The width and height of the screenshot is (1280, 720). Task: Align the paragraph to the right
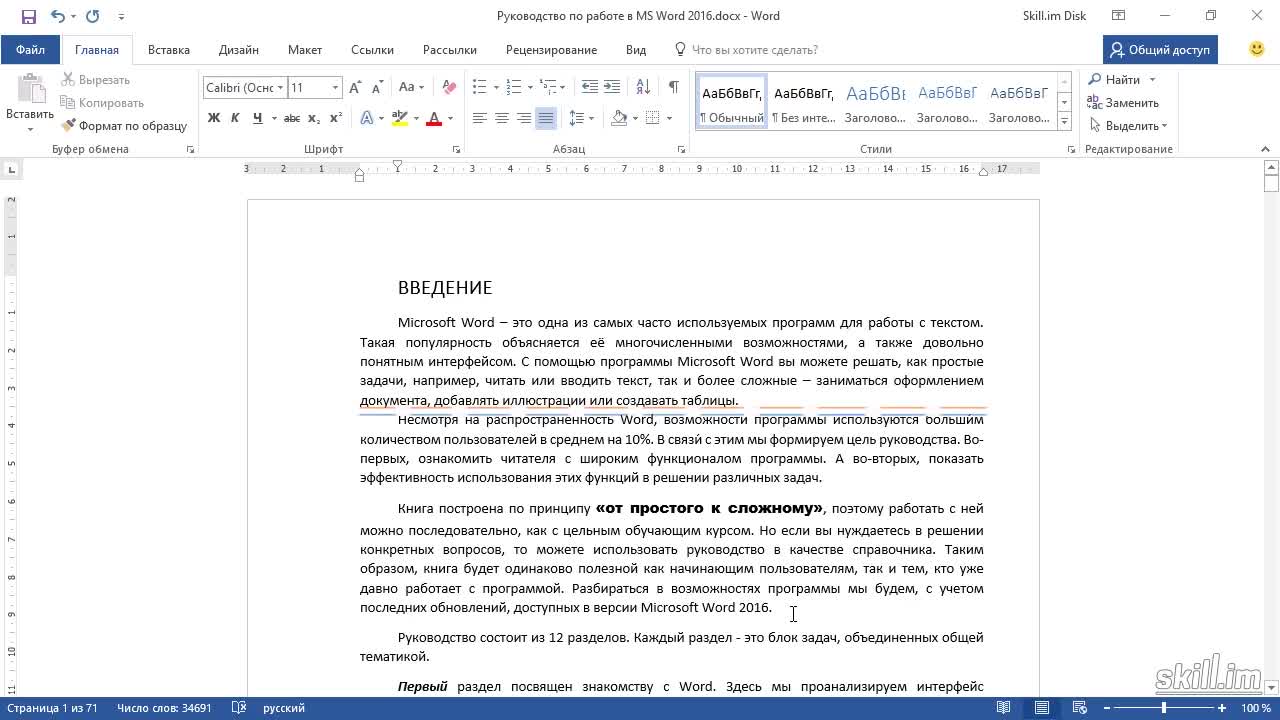[x=523, y=118]
